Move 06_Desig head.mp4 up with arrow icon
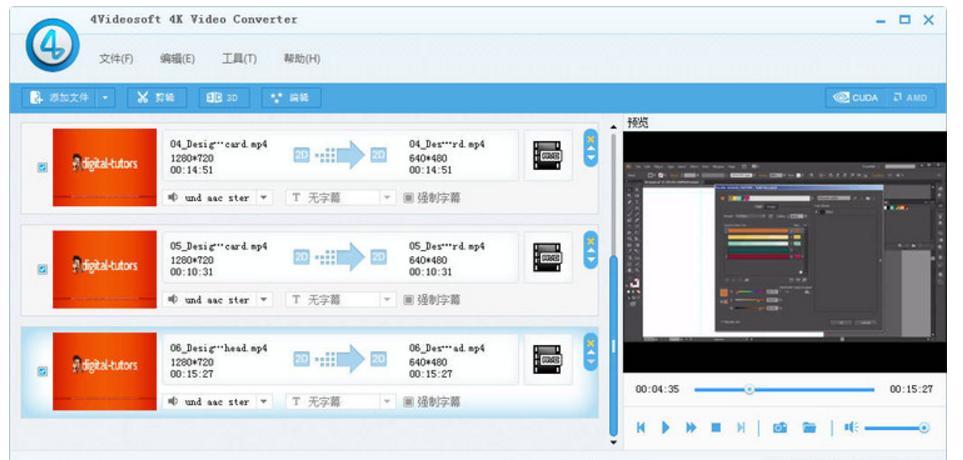 coord(590,352)
